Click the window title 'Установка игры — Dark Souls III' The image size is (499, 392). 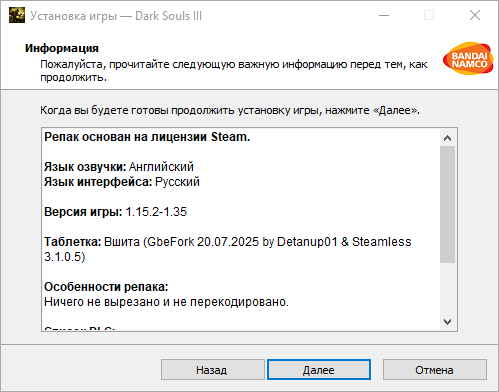[x=116, y=16]
